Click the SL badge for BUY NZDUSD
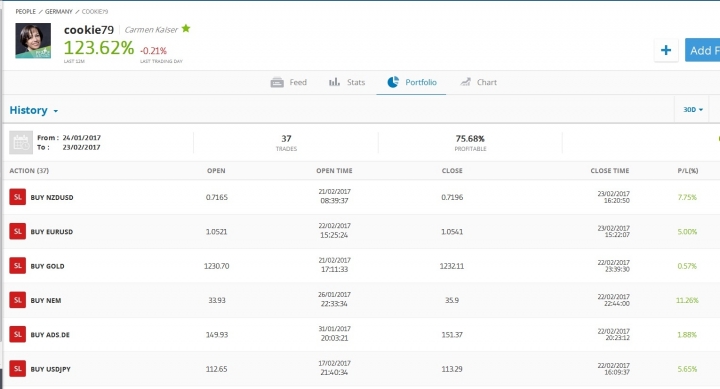Viewport: 720px width, 389px height. (x=17, y=197)
